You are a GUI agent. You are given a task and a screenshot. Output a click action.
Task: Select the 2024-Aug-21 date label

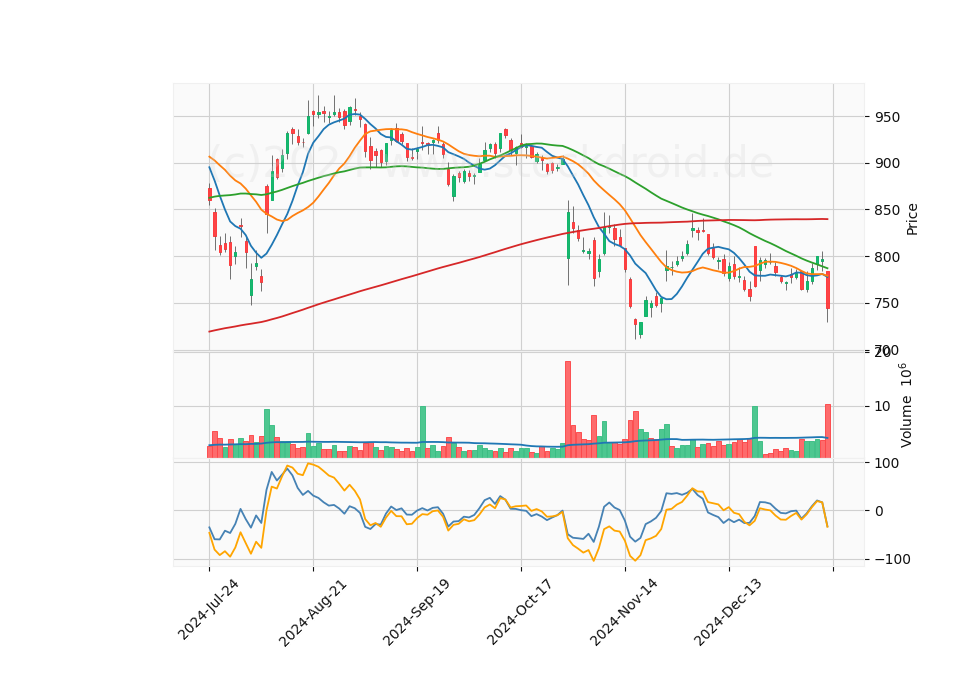click(x=312, y=612)
